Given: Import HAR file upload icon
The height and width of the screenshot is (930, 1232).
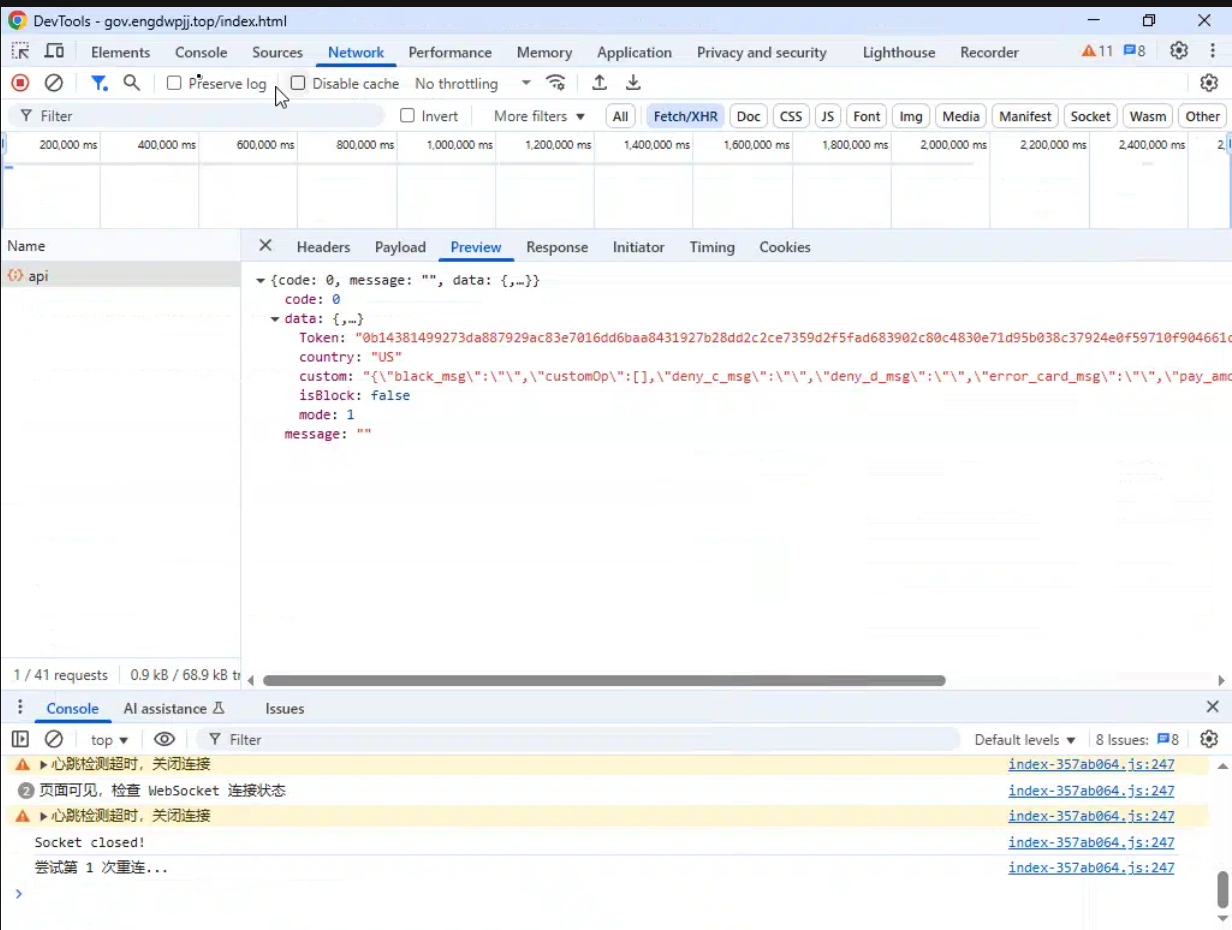Looking at the screenshot, I should tap(599, 83).
